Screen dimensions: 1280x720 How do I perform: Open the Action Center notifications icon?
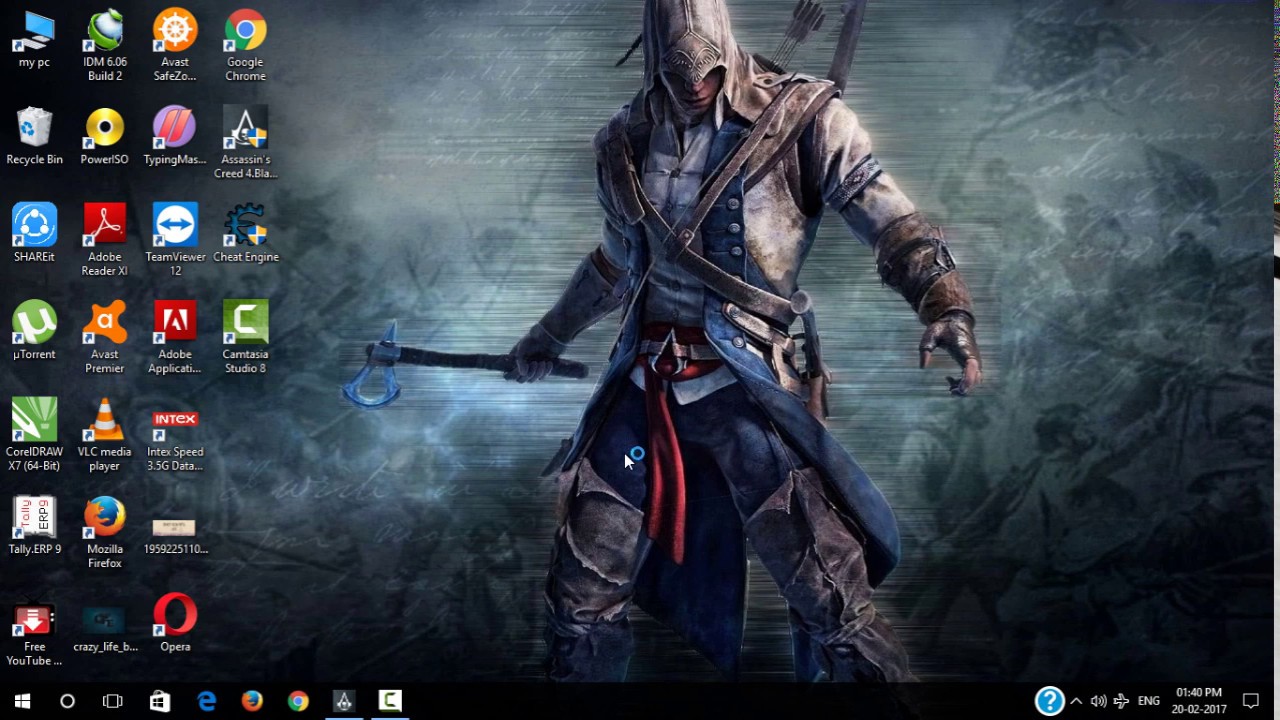click(1251, 701)
